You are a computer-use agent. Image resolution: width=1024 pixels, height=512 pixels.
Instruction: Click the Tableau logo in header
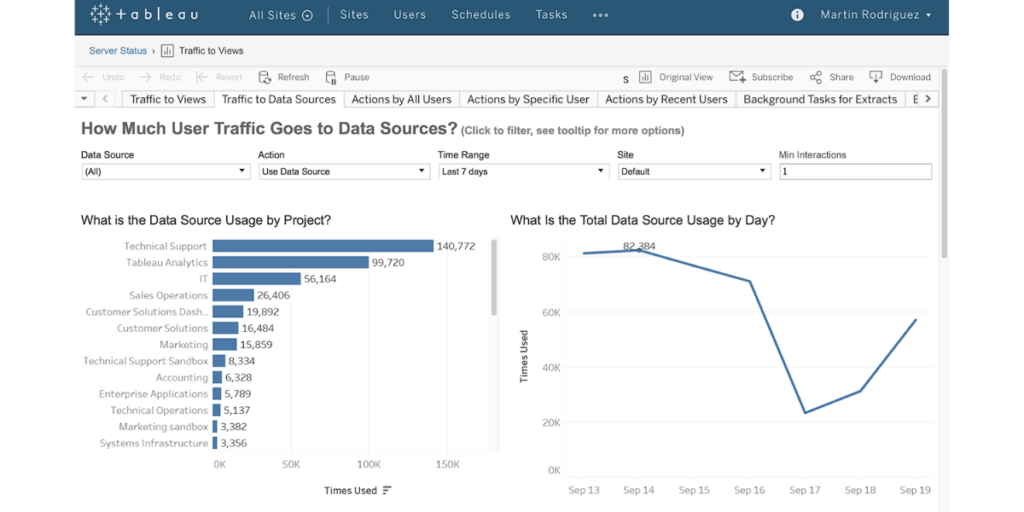pos(144,15)
